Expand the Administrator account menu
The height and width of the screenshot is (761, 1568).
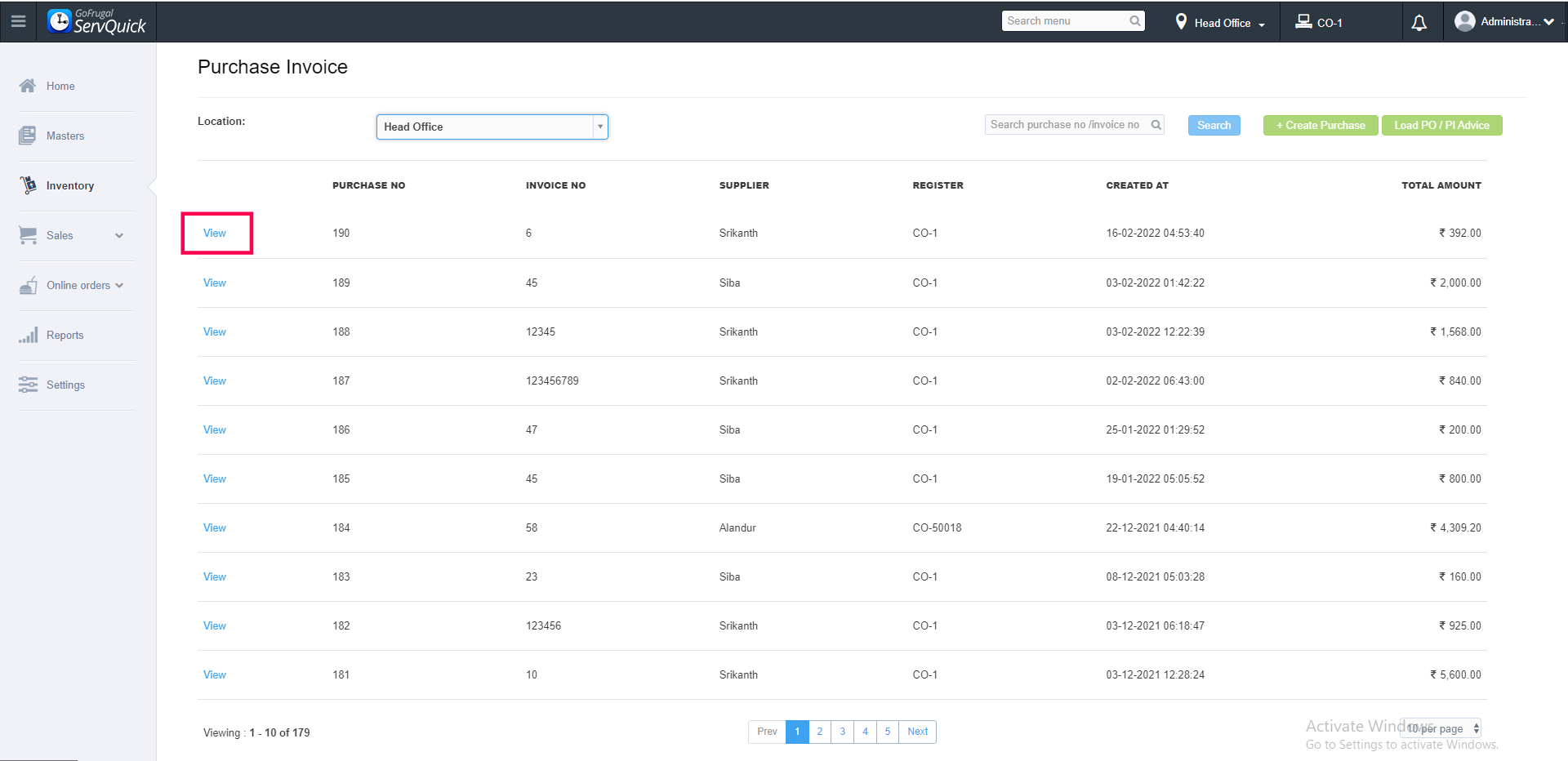coord(1548,22)
